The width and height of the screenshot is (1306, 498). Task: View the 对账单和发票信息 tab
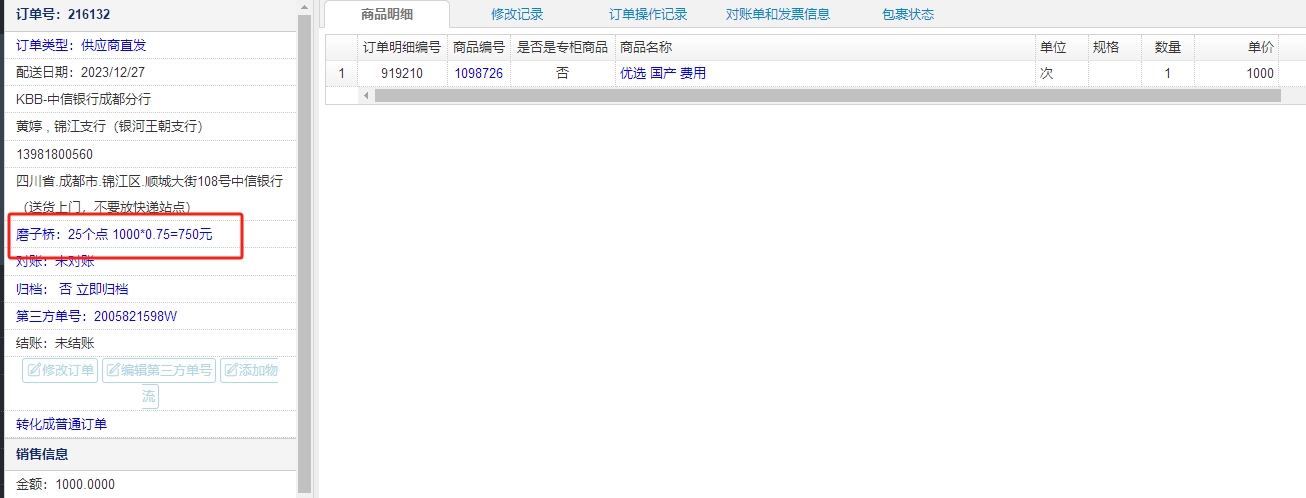777,14
